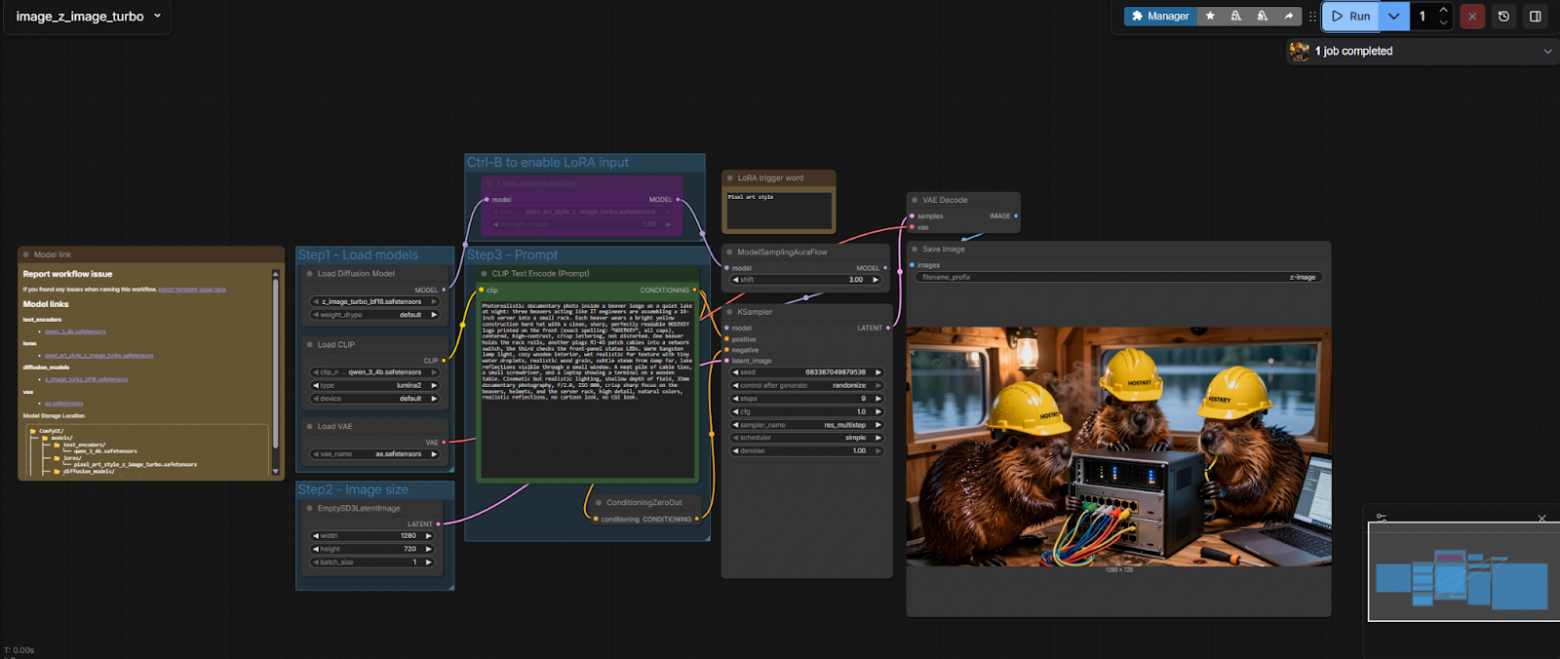This screenshot has width=1560, height=659.
Task: Click the Run button
Action: point(1350,16)
